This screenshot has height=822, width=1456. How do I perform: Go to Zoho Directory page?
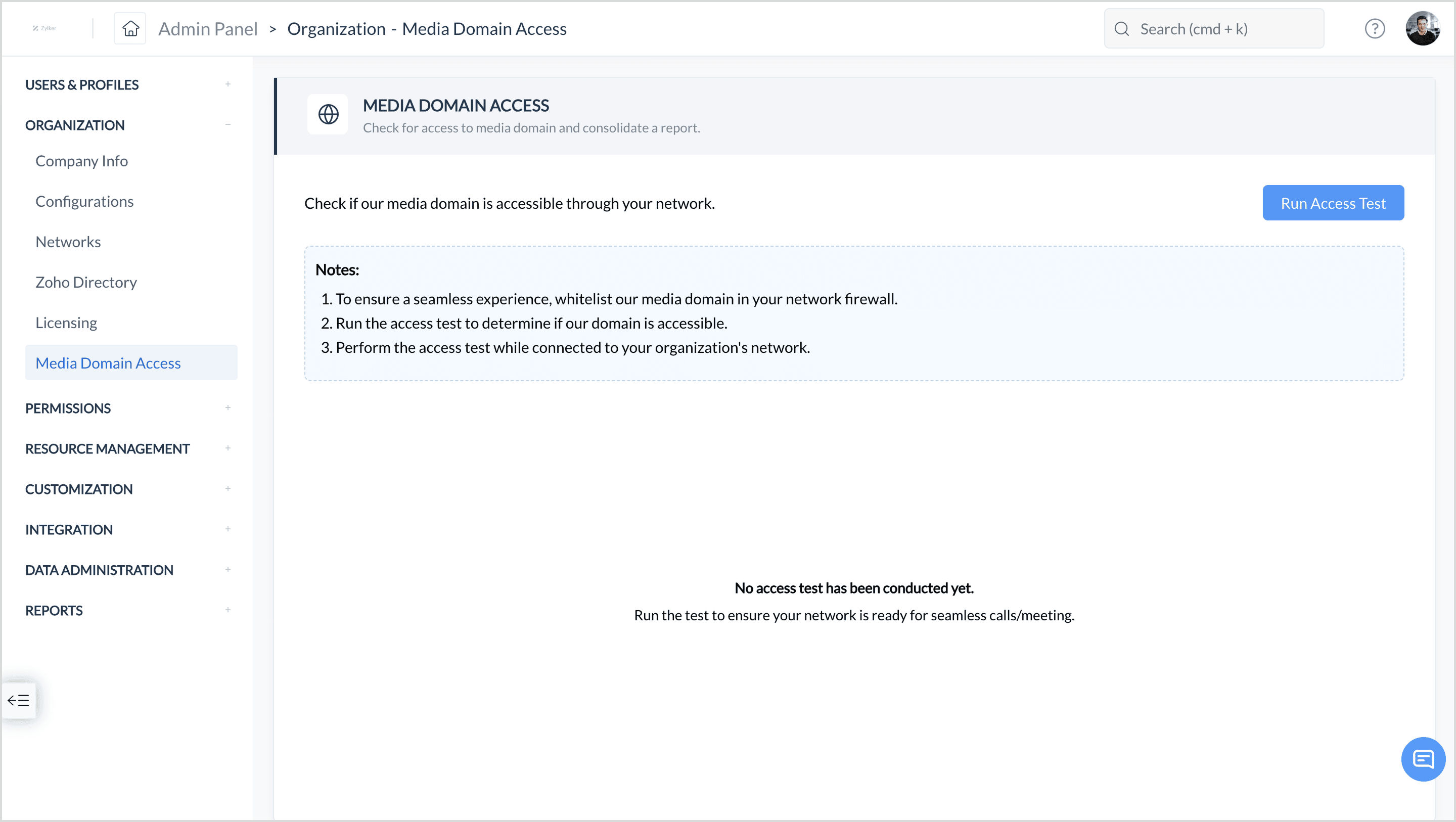86,282
